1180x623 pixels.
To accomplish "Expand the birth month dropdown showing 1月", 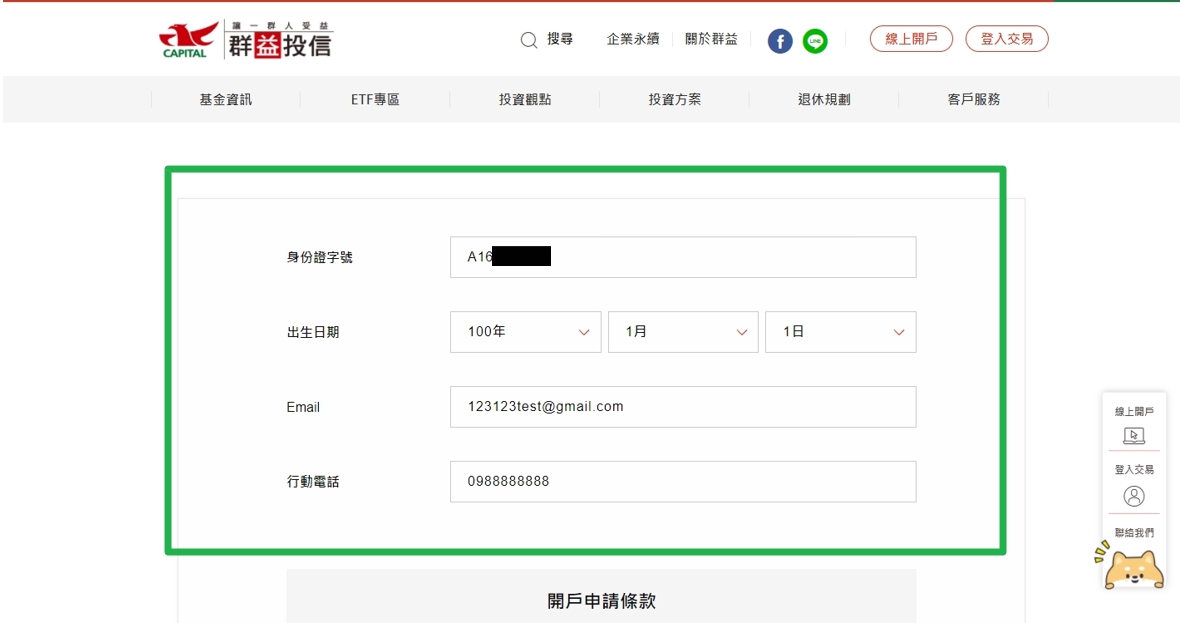I will point(682,332).
